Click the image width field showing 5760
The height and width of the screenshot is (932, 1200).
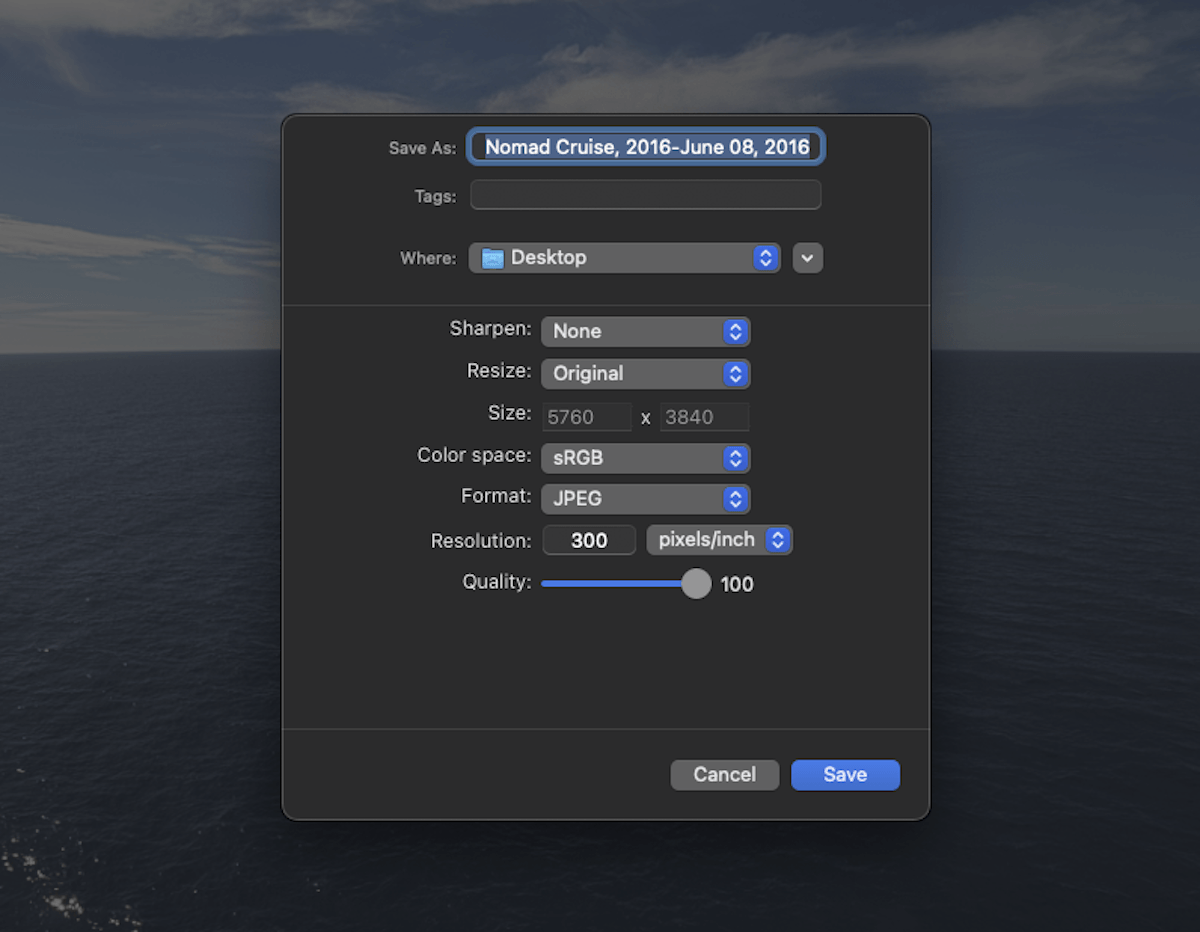coord(587,416)
